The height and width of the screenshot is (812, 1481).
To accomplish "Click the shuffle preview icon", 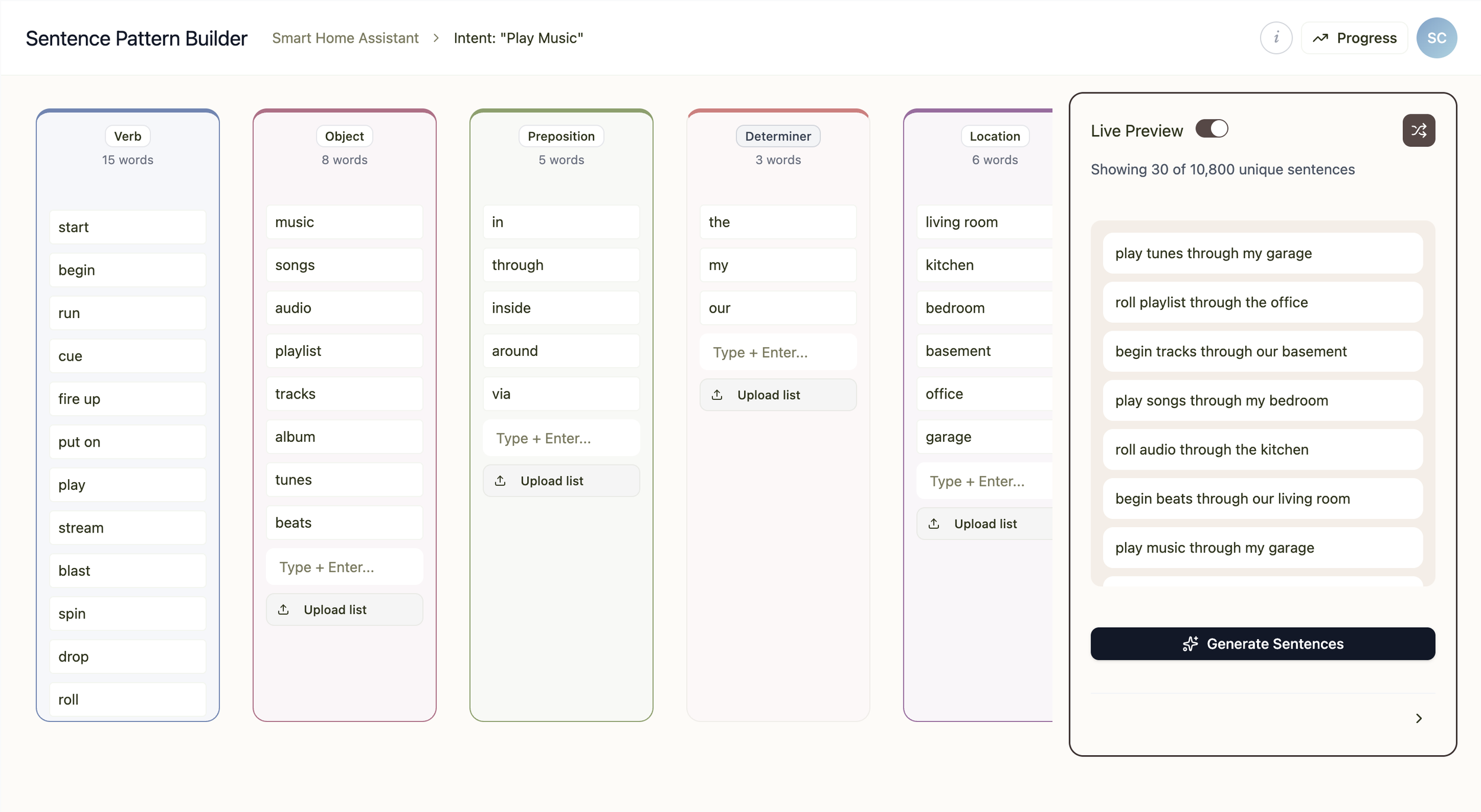I will click(1418, 130).
